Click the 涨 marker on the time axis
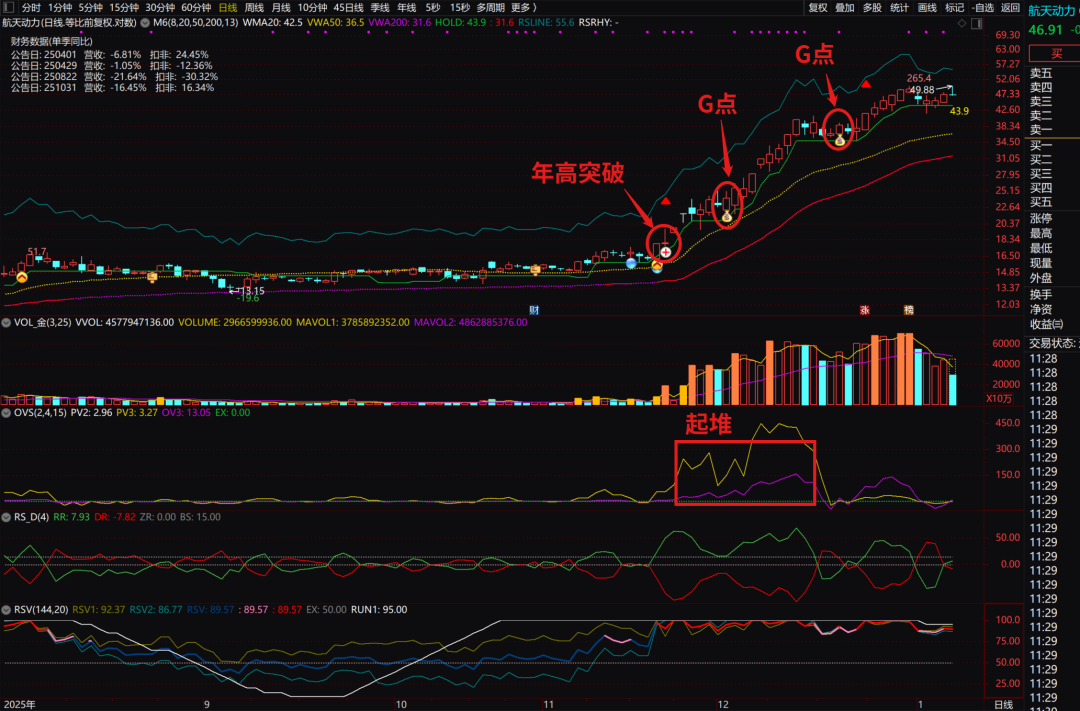The width and height of the screenshot is (1080, 711). [x=864, y=310]
